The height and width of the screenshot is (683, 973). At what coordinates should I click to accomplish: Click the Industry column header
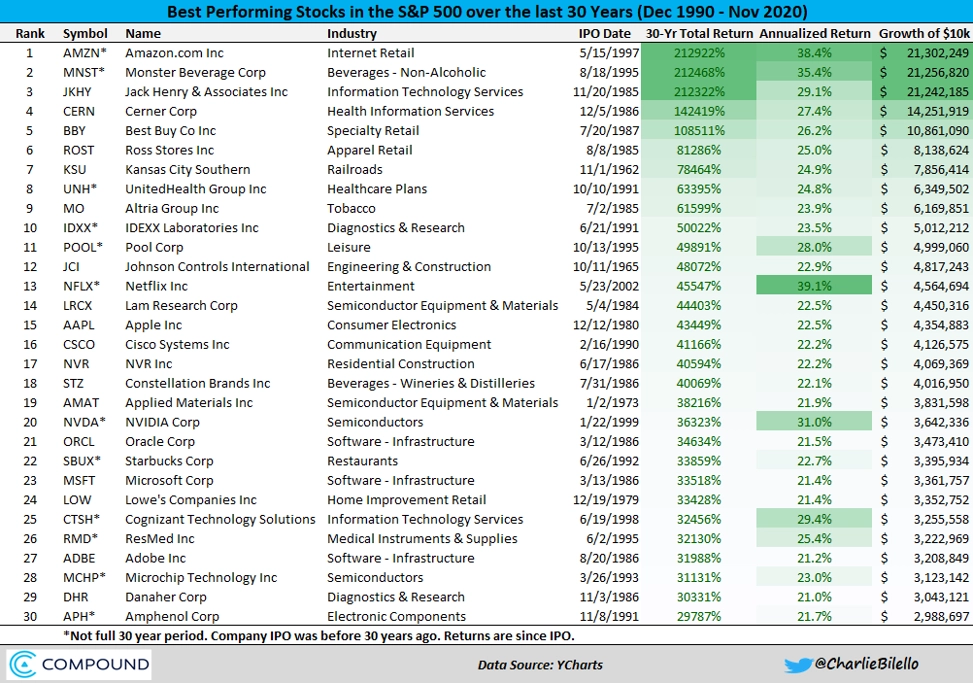[x=352, y=33]
